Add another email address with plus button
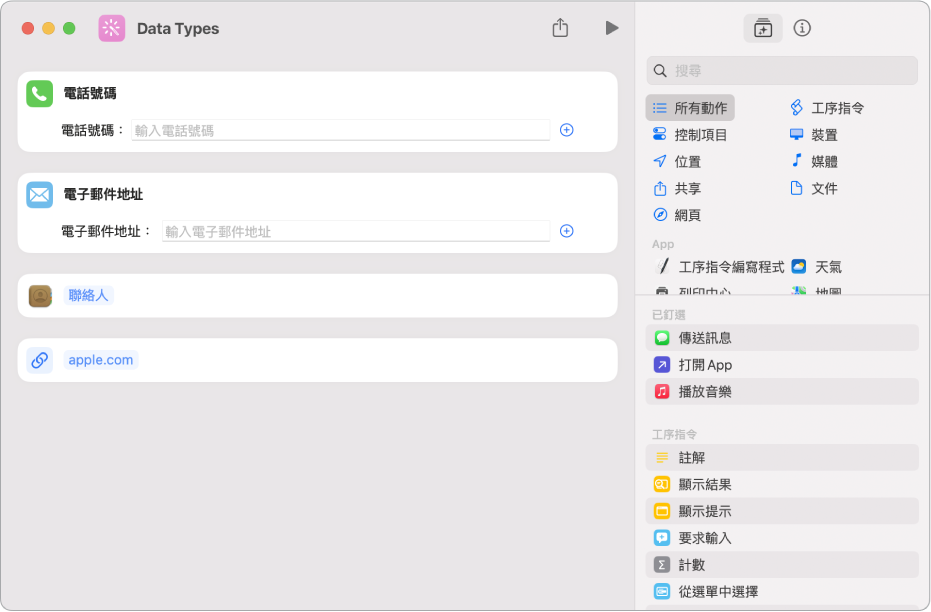 pyautogui.click(x=566, y=231)
